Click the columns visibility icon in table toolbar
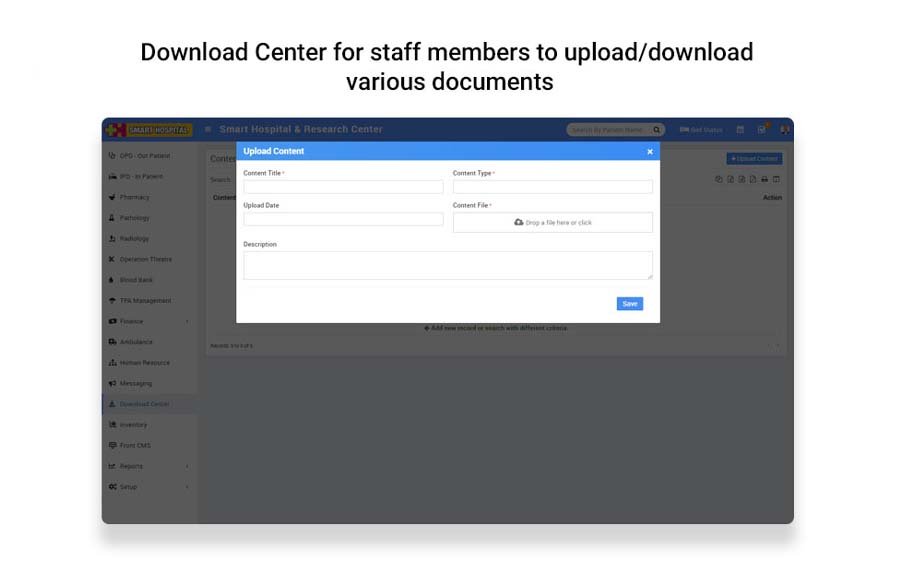Screen dimensions: 900x583 tap(776, 179)
